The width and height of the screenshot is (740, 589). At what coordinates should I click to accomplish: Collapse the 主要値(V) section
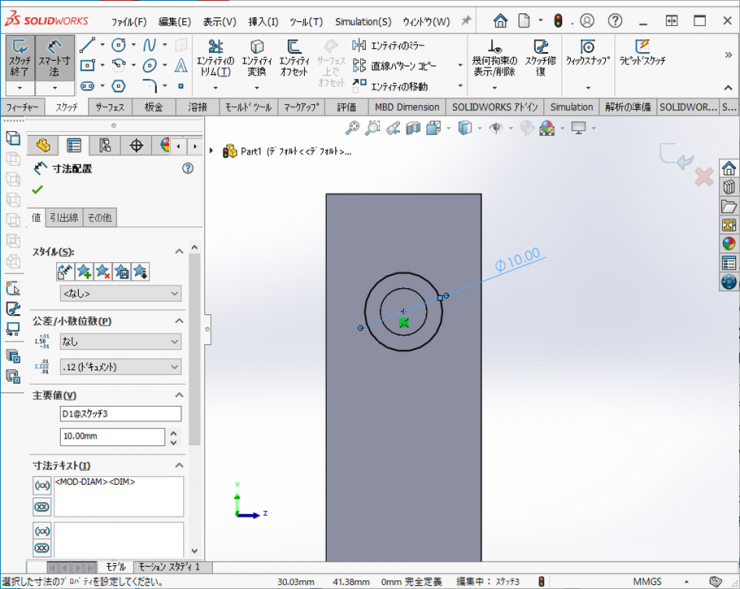[x=180, y=396]
